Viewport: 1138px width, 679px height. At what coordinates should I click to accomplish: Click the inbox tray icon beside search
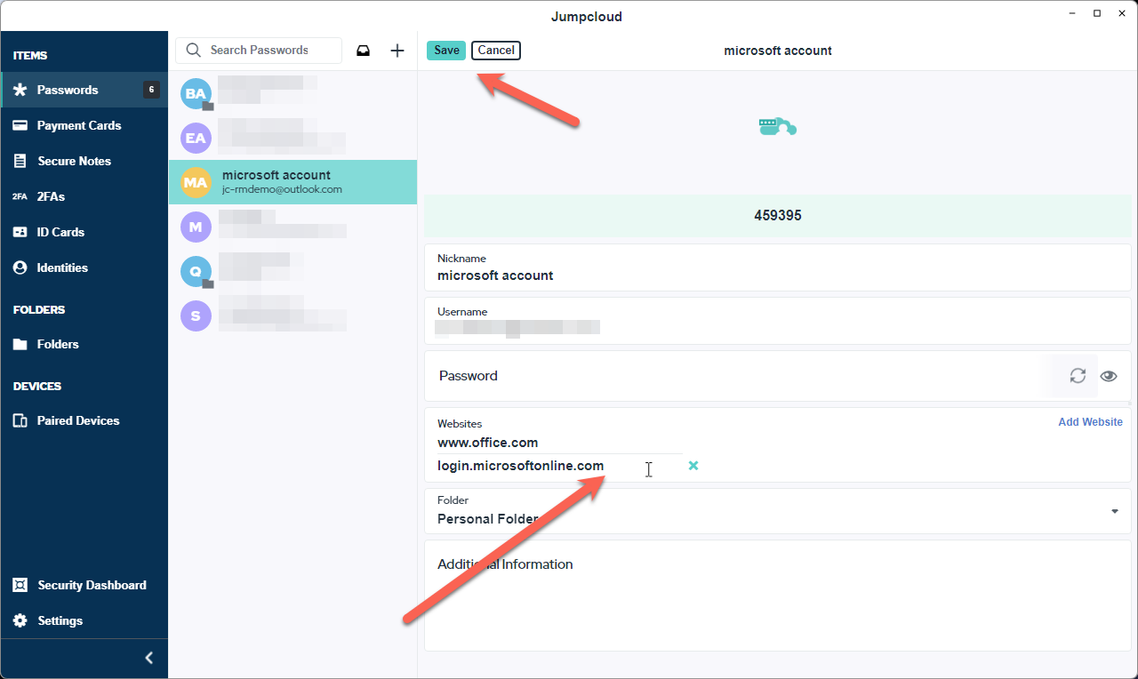363,50
